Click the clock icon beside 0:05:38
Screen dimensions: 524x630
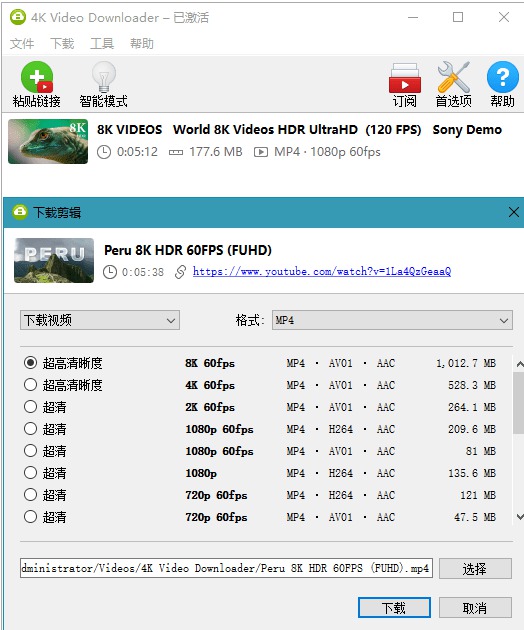[x=110, y=272]
